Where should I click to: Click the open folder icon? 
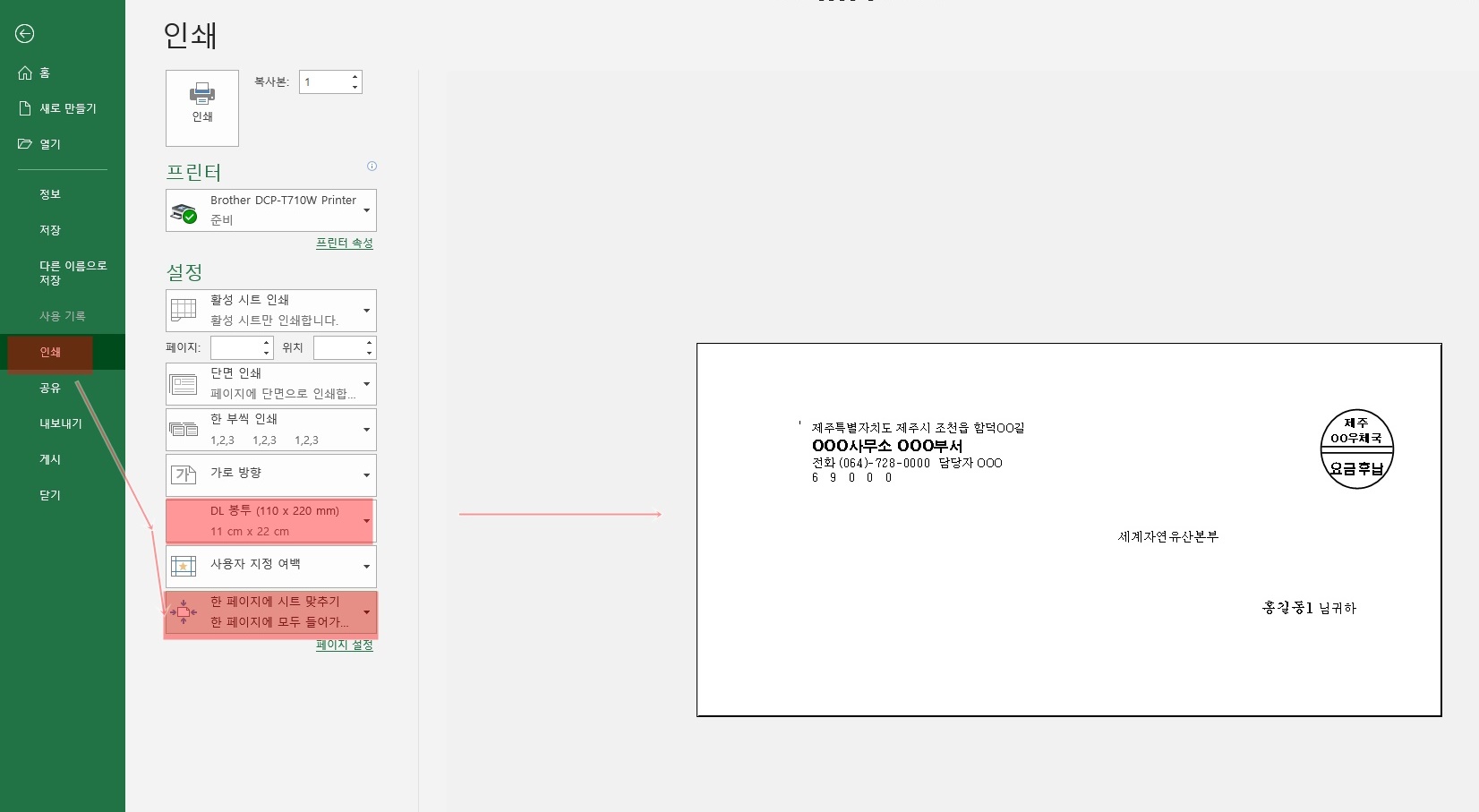[x=25, y=144]
